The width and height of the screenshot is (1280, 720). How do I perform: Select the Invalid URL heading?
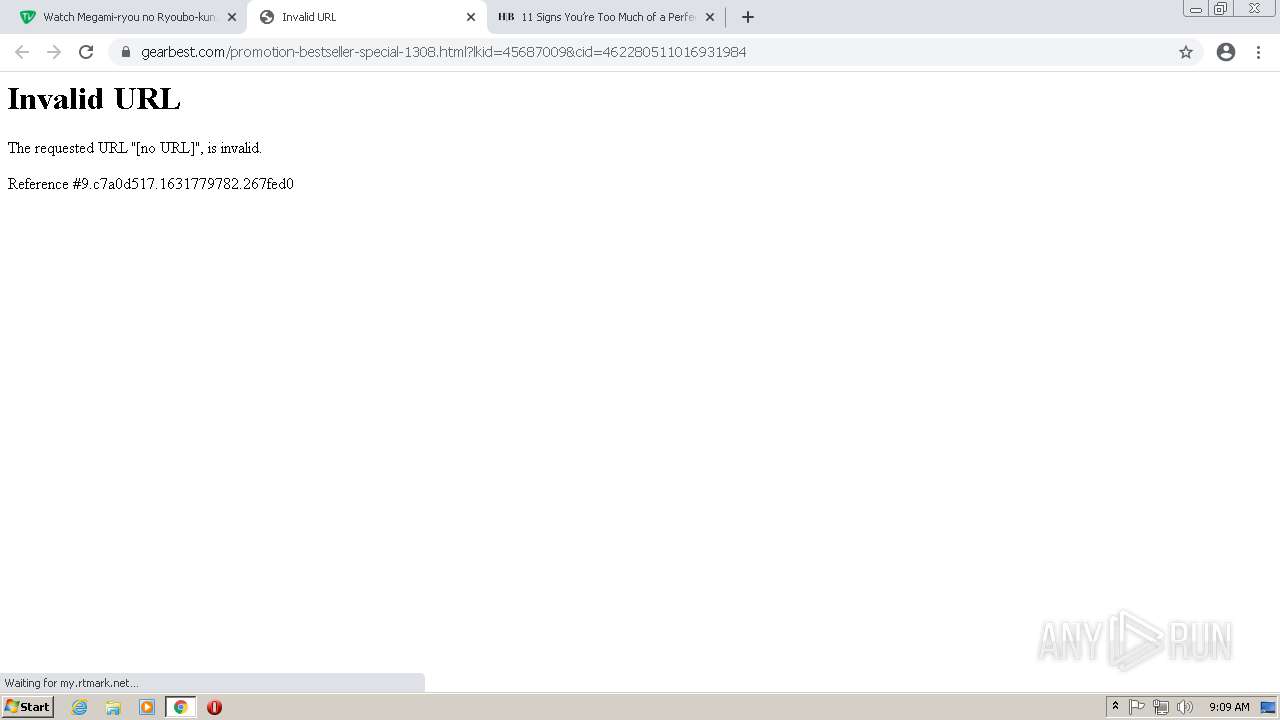pos(94,99)
